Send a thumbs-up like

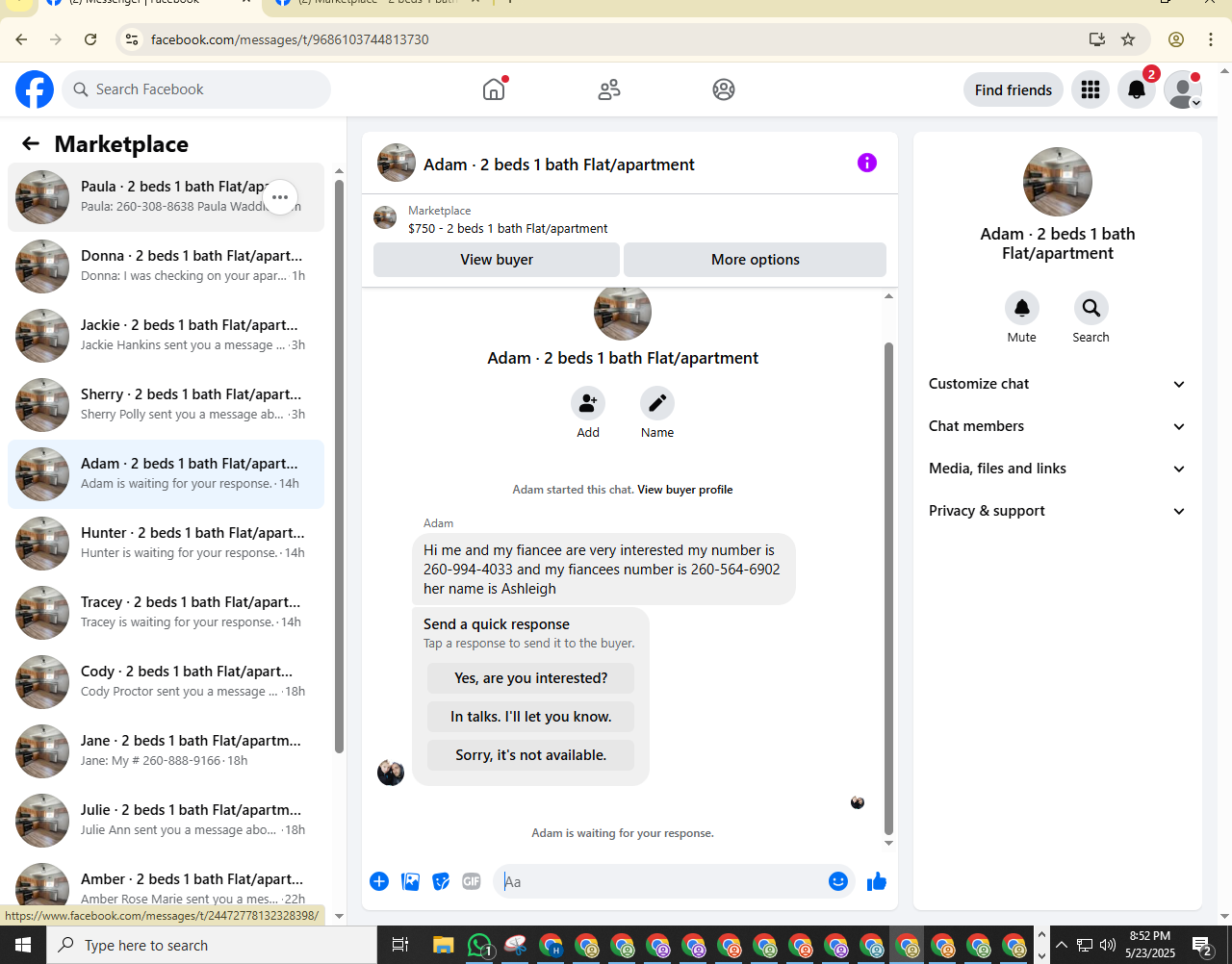[x=877, y=881]
